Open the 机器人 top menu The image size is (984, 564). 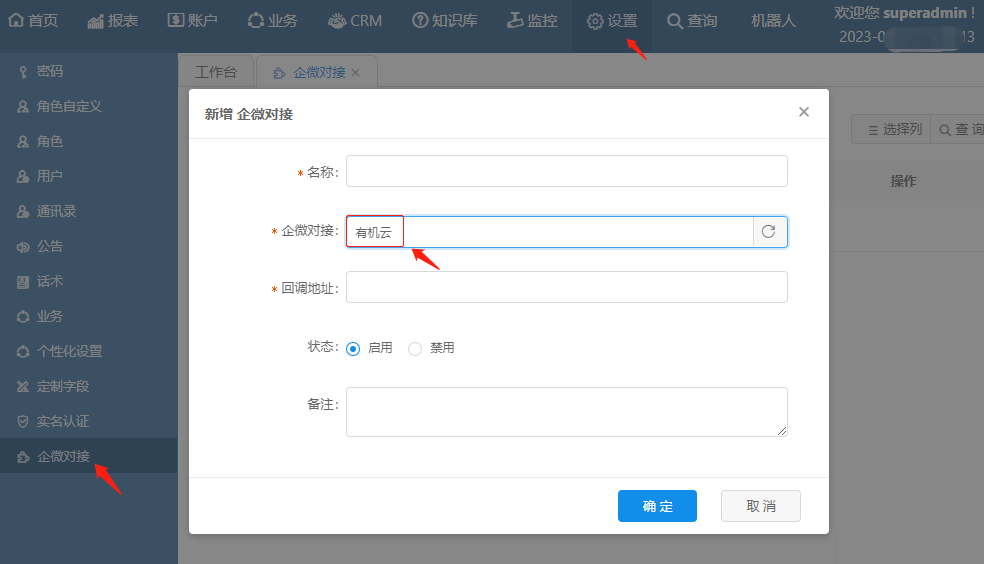click(773, 21)
